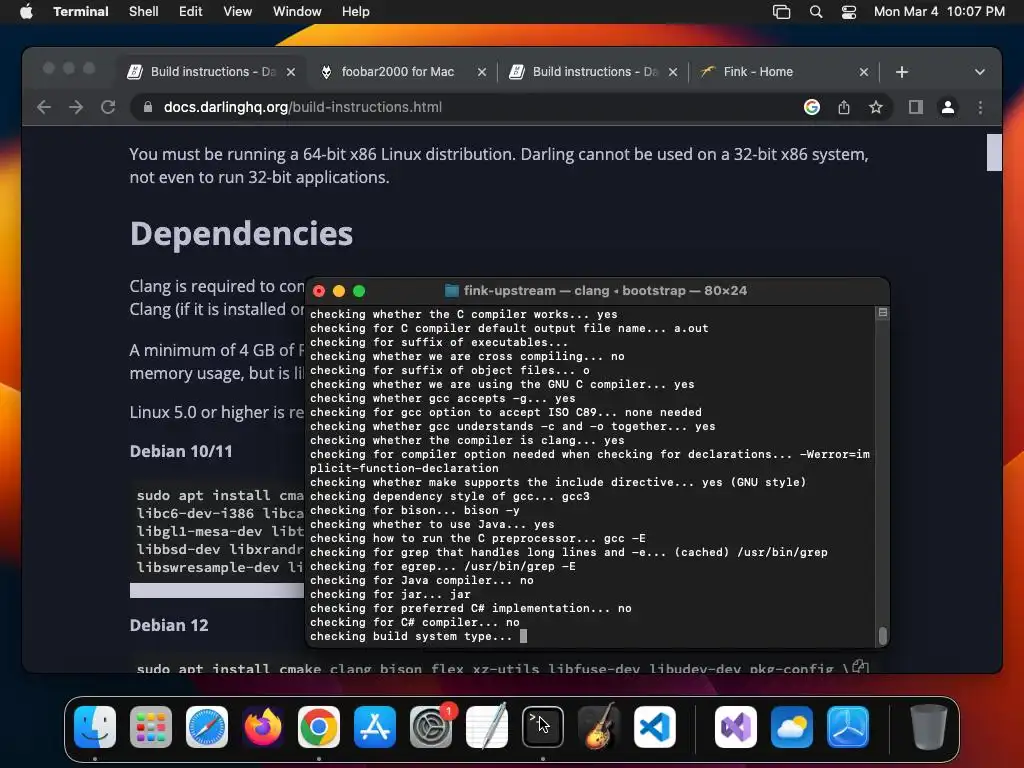The image size is (1024, 768).
Task: Open Launchpad from the Dock
Action: [x=151, y=727]
